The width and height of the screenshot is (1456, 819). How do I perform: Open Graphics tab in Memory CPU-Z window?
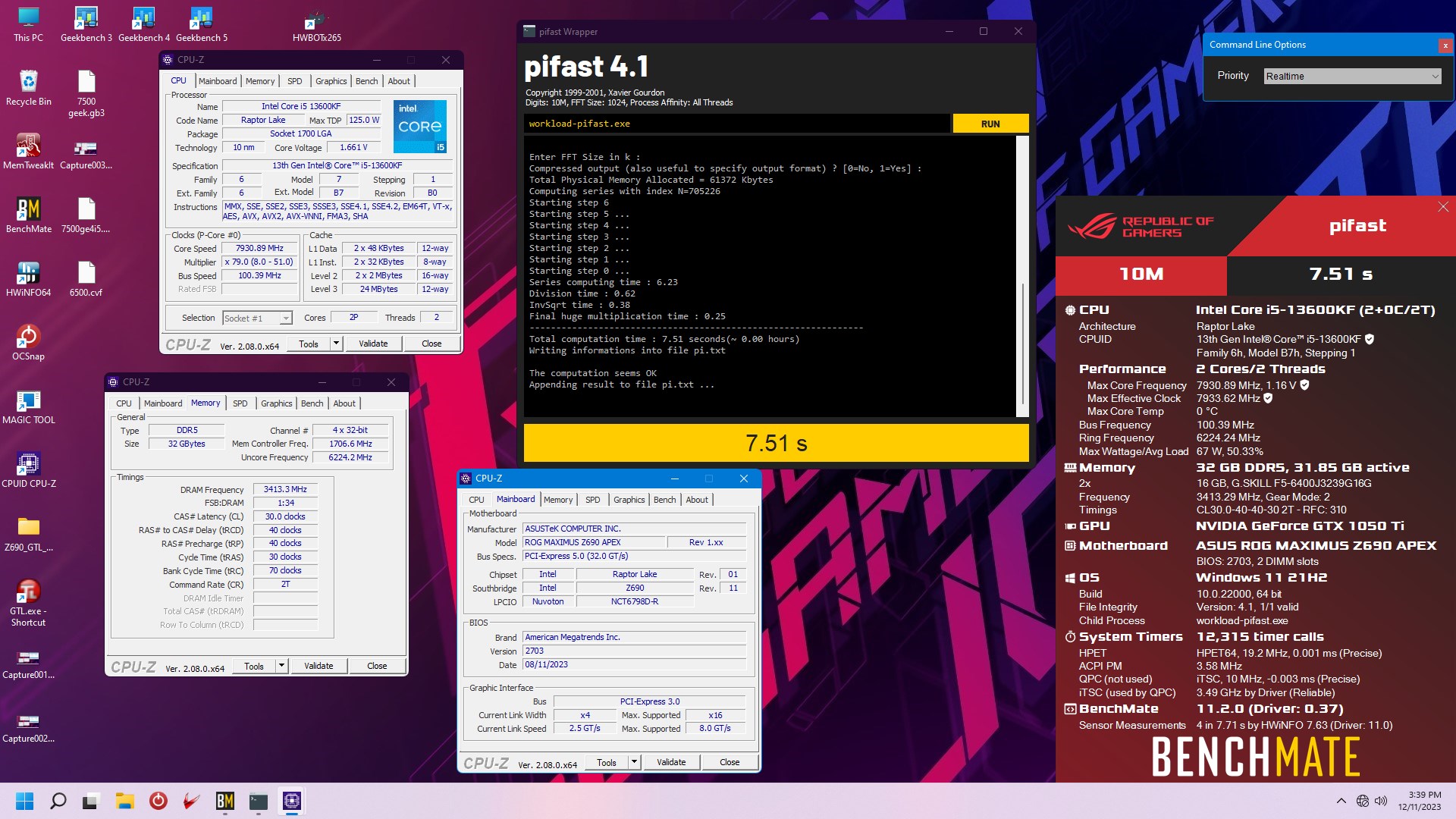(276, 403)
